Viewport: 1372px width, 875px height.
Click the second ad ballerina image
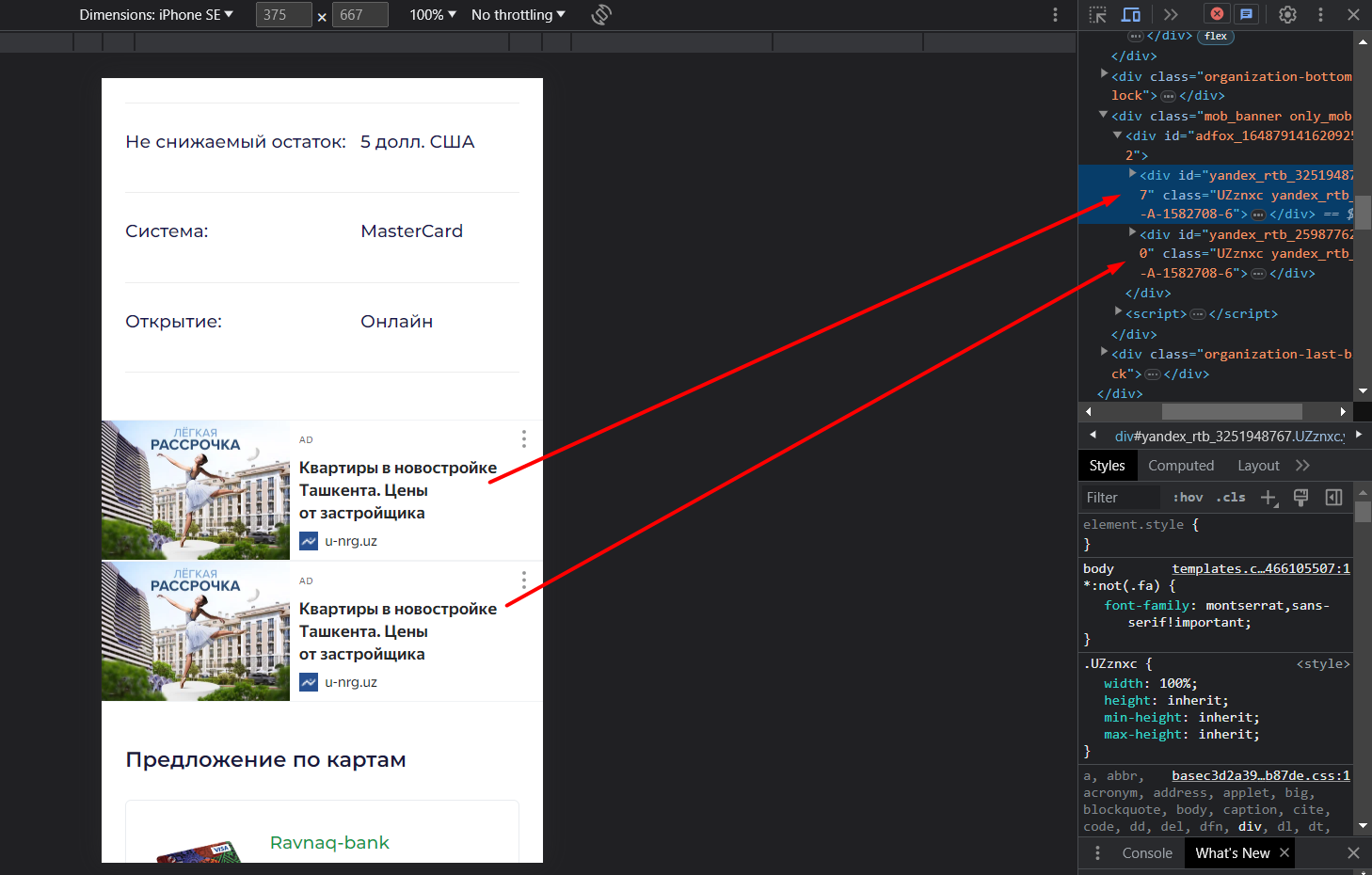(x=196, y=631)
